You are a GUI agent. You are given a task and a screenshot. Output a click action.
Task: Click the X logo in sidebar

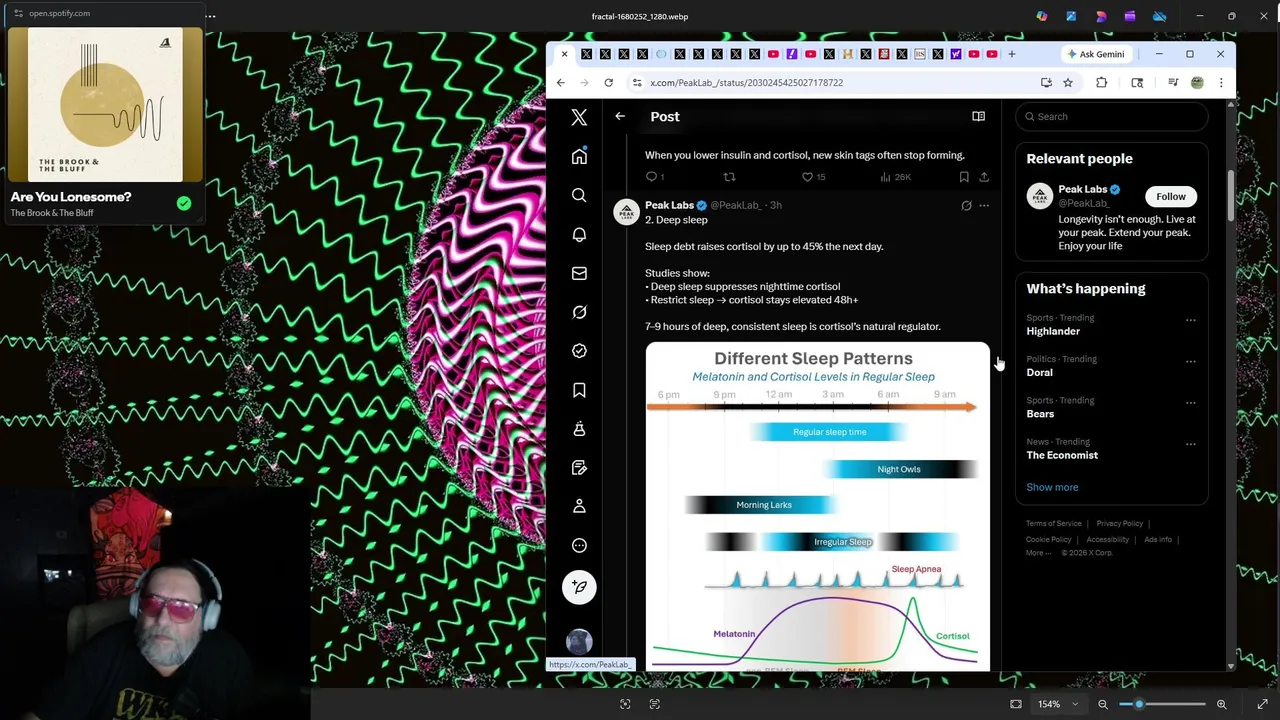point(579,117)
